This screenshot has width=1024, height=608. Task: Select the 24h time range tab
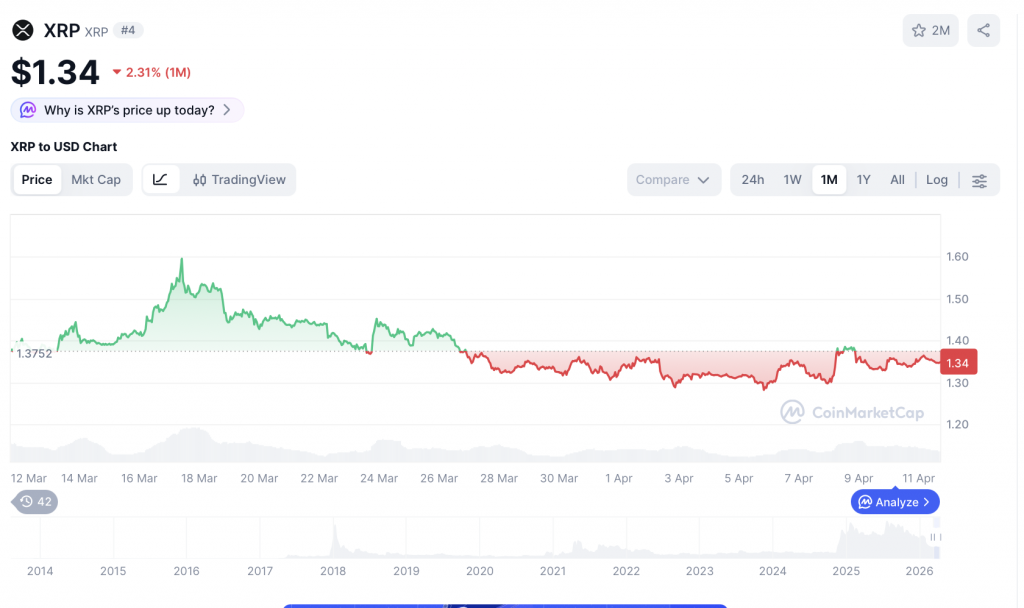(752, 180)
